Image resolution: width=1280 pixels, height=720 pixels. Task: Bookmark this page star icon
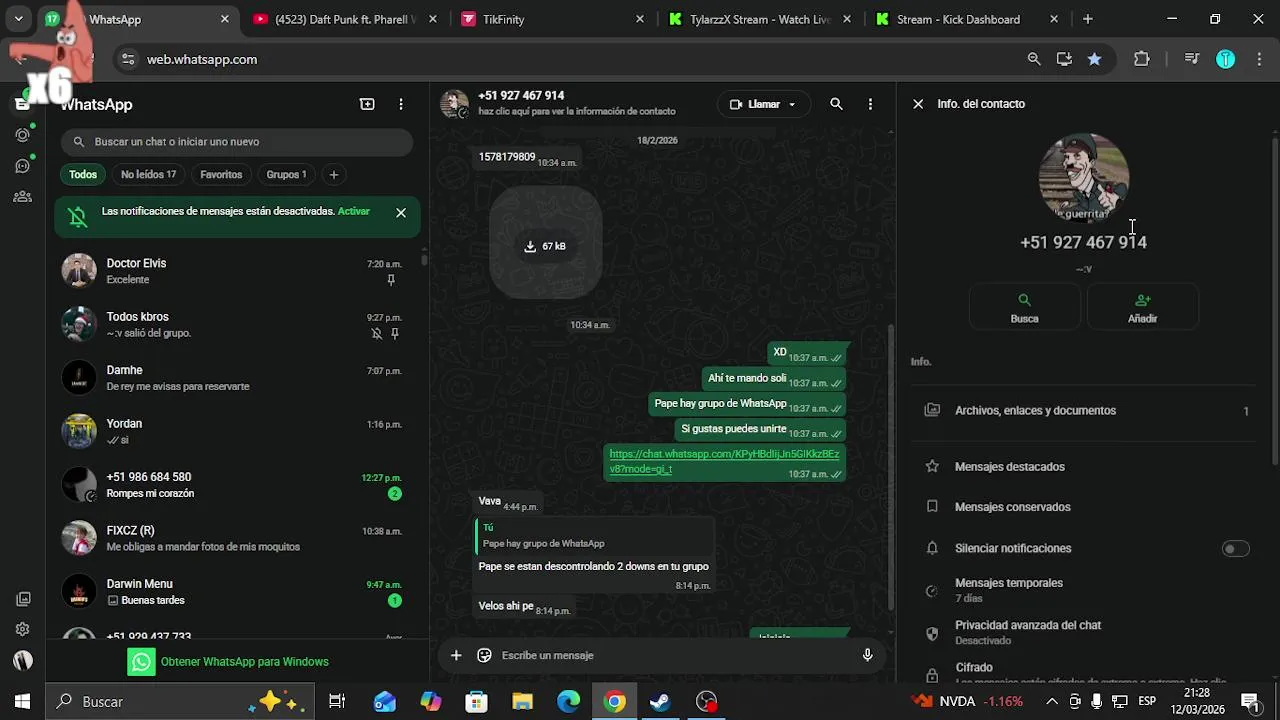point(1094,59)
